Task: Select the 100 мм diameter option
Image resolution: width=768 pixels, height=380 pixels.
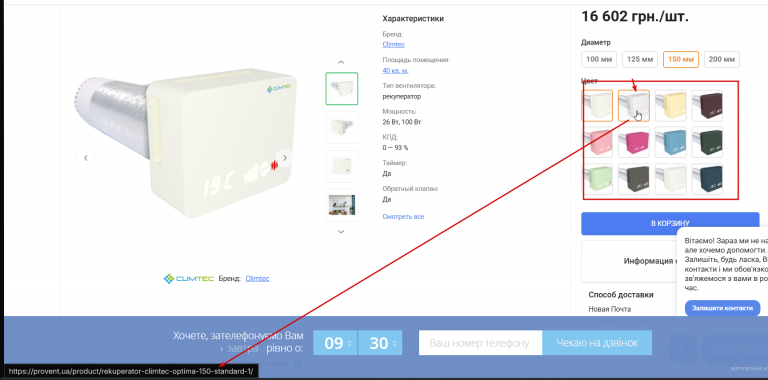Action: pos(599,59)
